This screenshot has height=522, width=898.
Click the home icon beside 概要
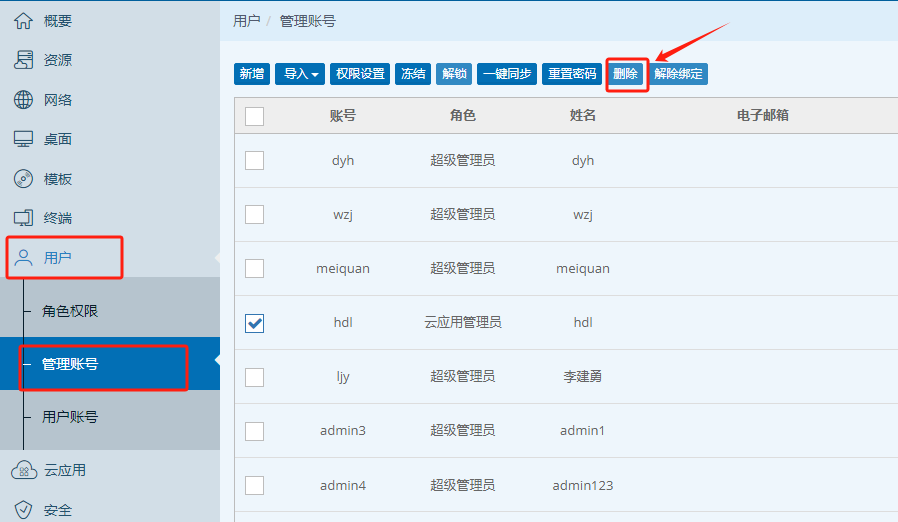[x=23, y=20]
